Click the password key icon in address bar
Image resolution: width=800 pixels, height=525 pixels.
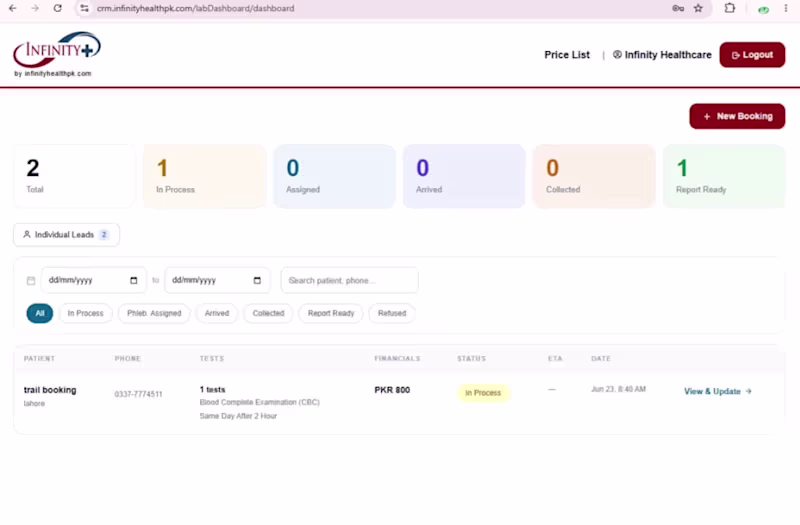pyautogui.click(x=678, y=8)
